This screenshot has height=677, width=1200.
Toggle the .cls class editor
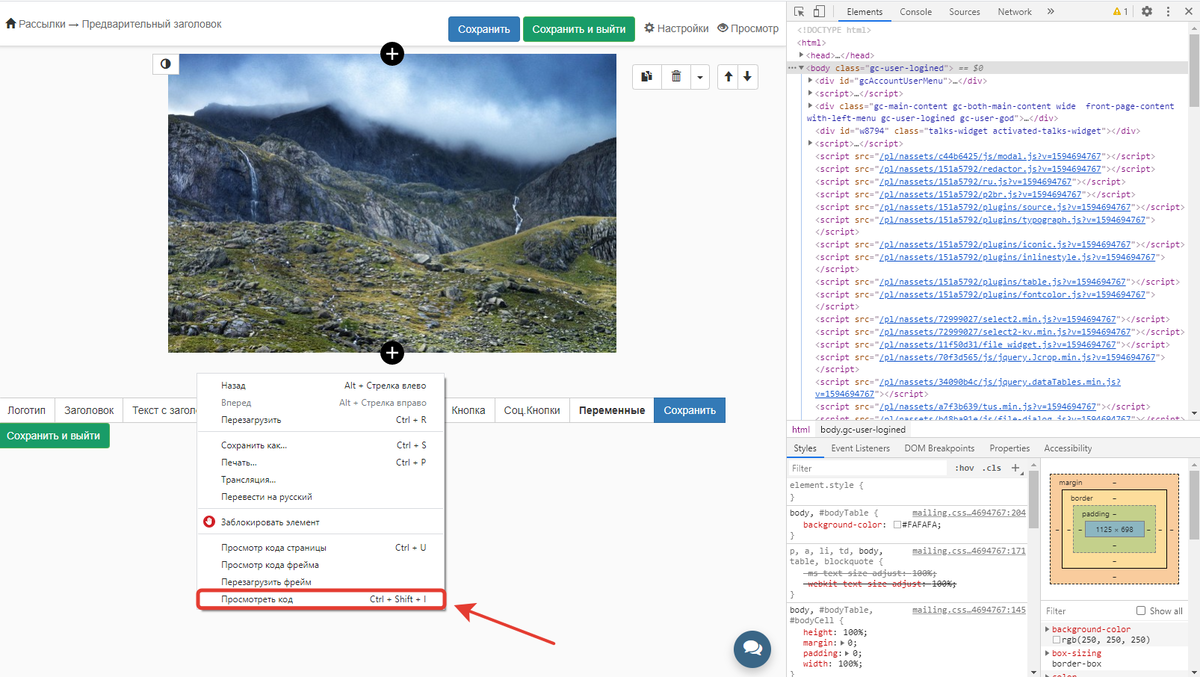(x=992, y=468)
